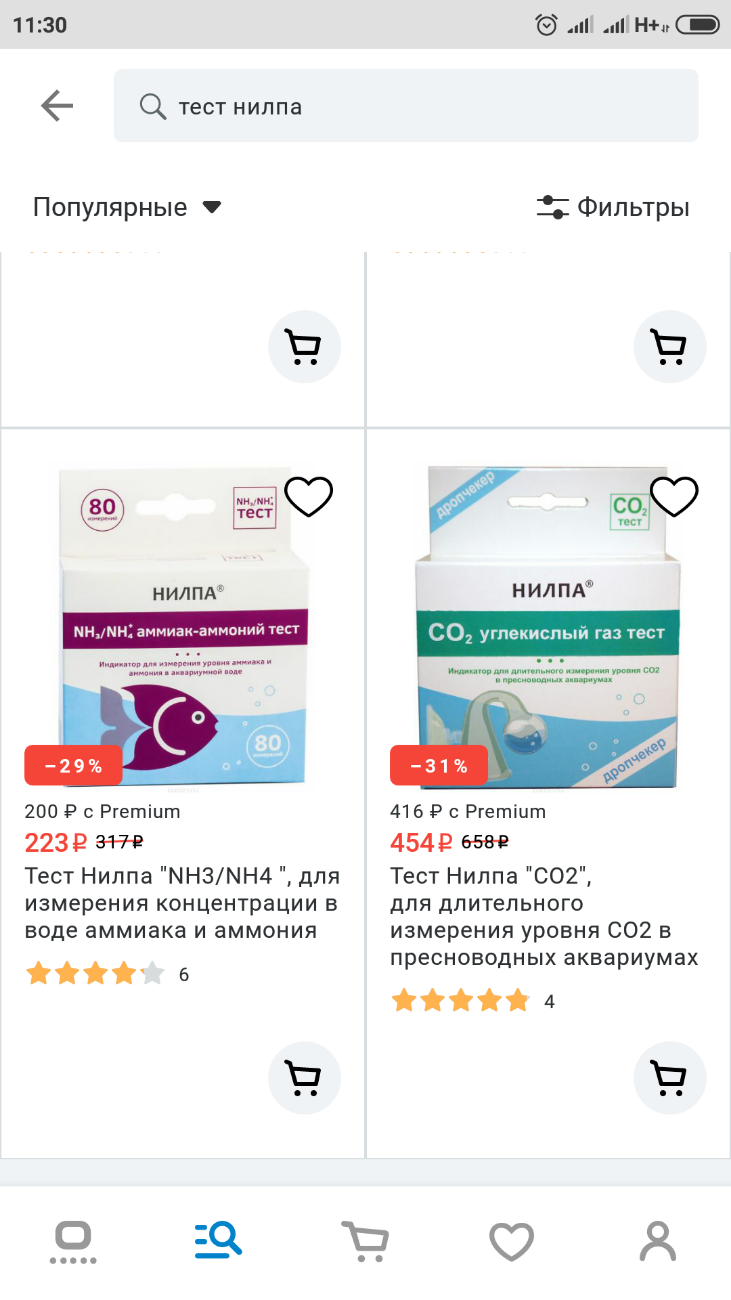Open favorites tab in bottom bar
This screenshot has width=731, height=1300.
pos(511,1242)
